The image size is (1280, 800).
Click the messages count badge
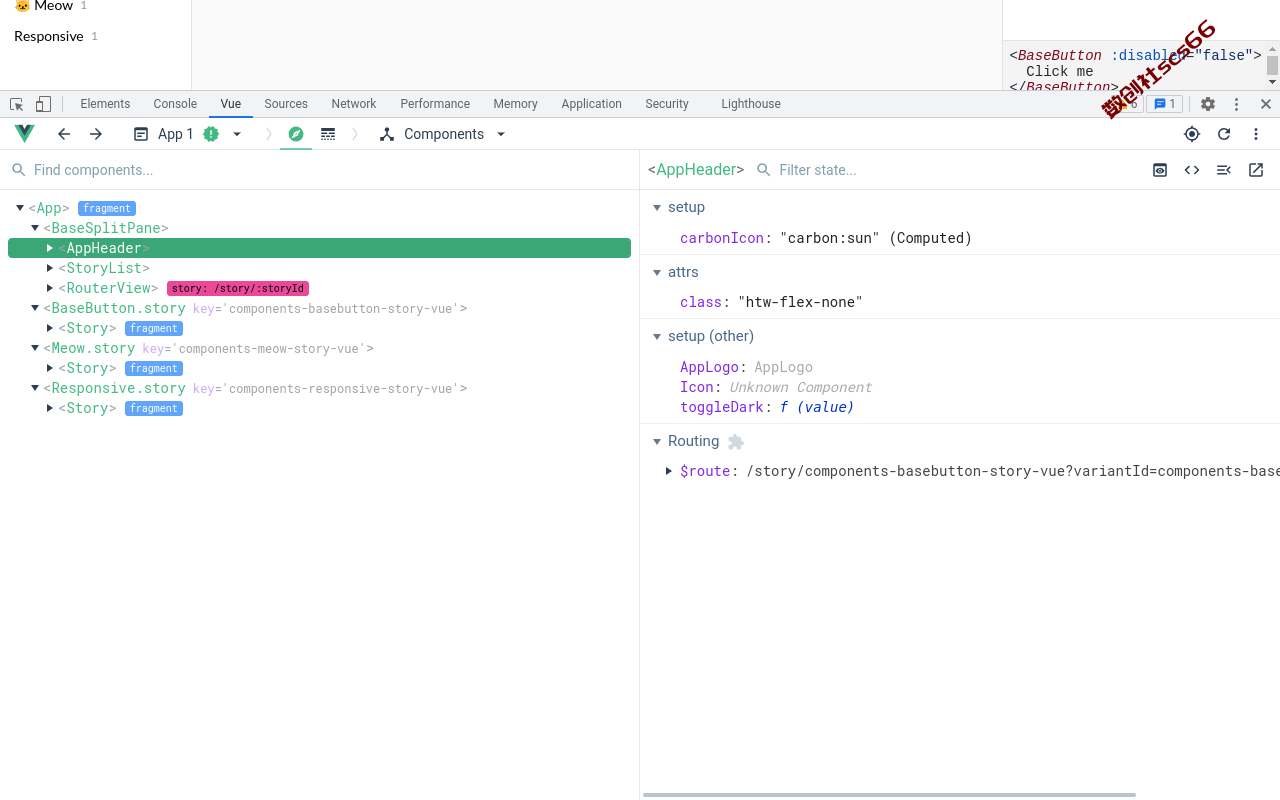pyautogui.click(x=1165, y=104)
